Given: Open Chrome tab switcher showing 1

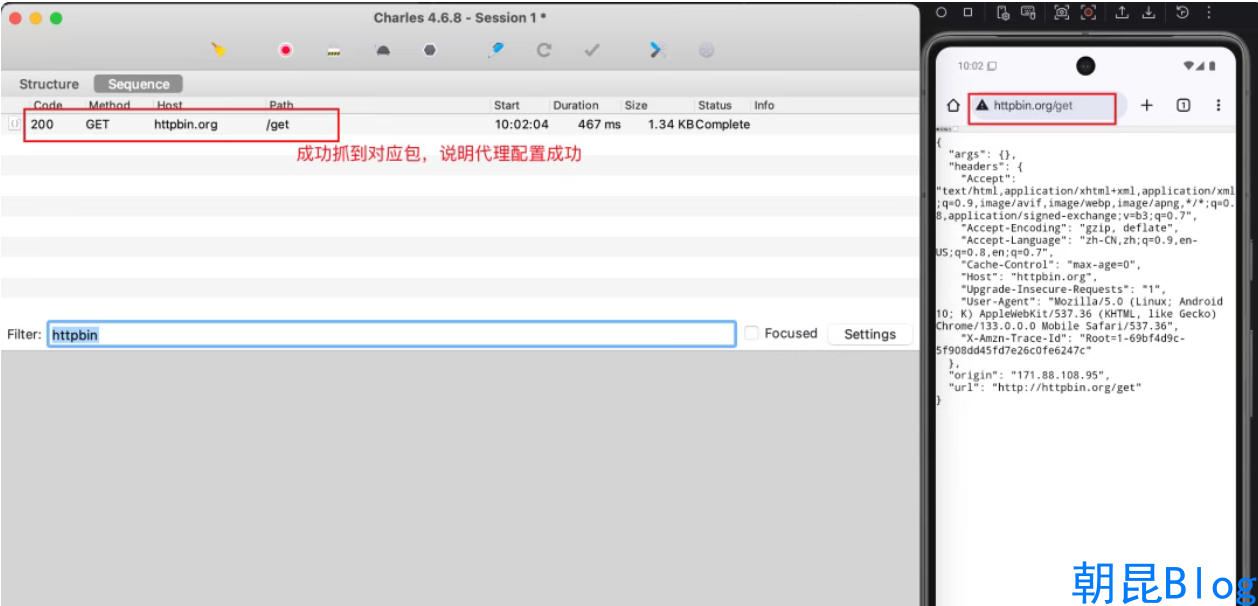Looking at the screenshot, I should pos(1183,105).
